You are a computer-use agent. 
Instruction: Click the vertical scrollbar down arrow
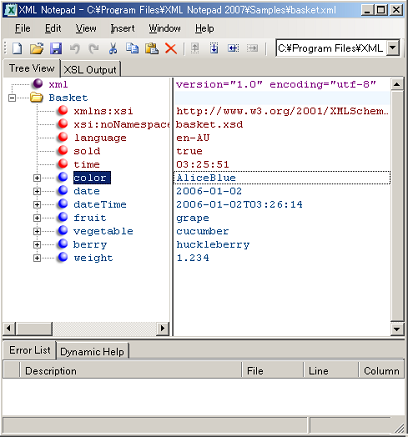tap(397, 329)
